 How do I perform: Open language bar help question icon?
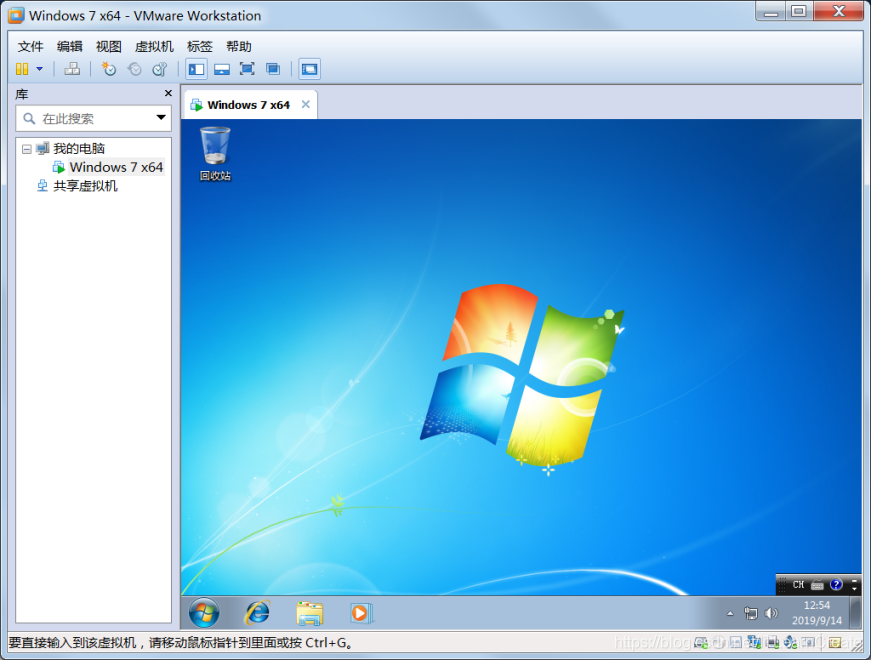[836, 585]
